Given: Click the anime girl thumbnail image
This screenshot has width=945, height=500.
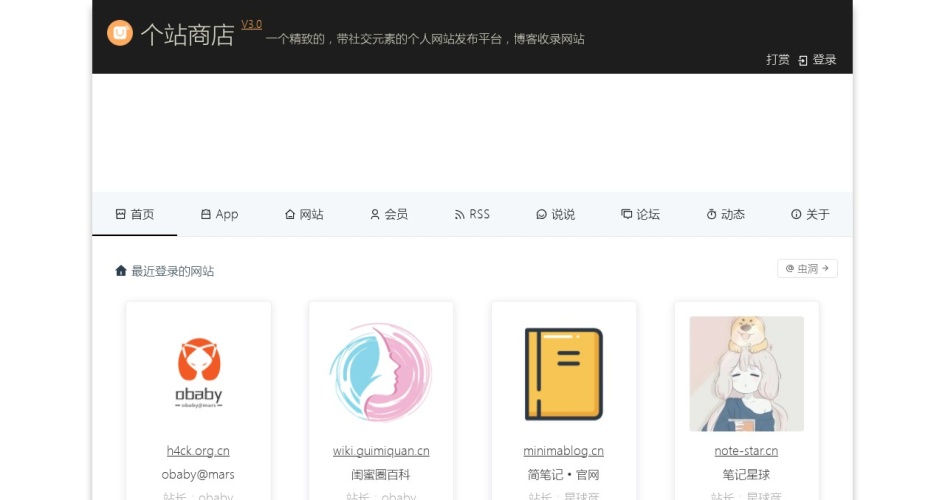Looking at the screenshot, I should (746, 374).
